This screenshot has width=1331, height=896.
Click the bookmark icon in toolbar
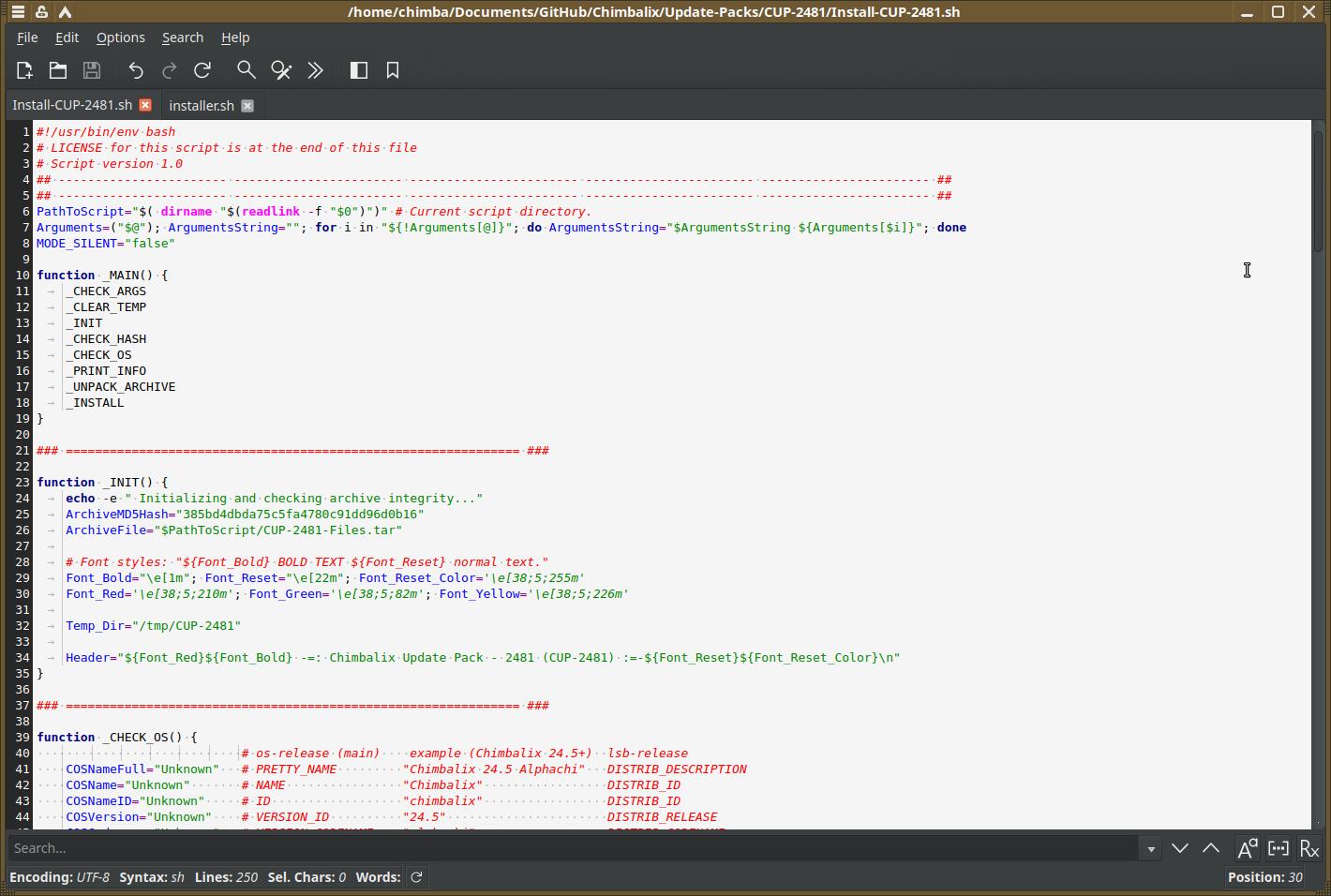point(393,70)
